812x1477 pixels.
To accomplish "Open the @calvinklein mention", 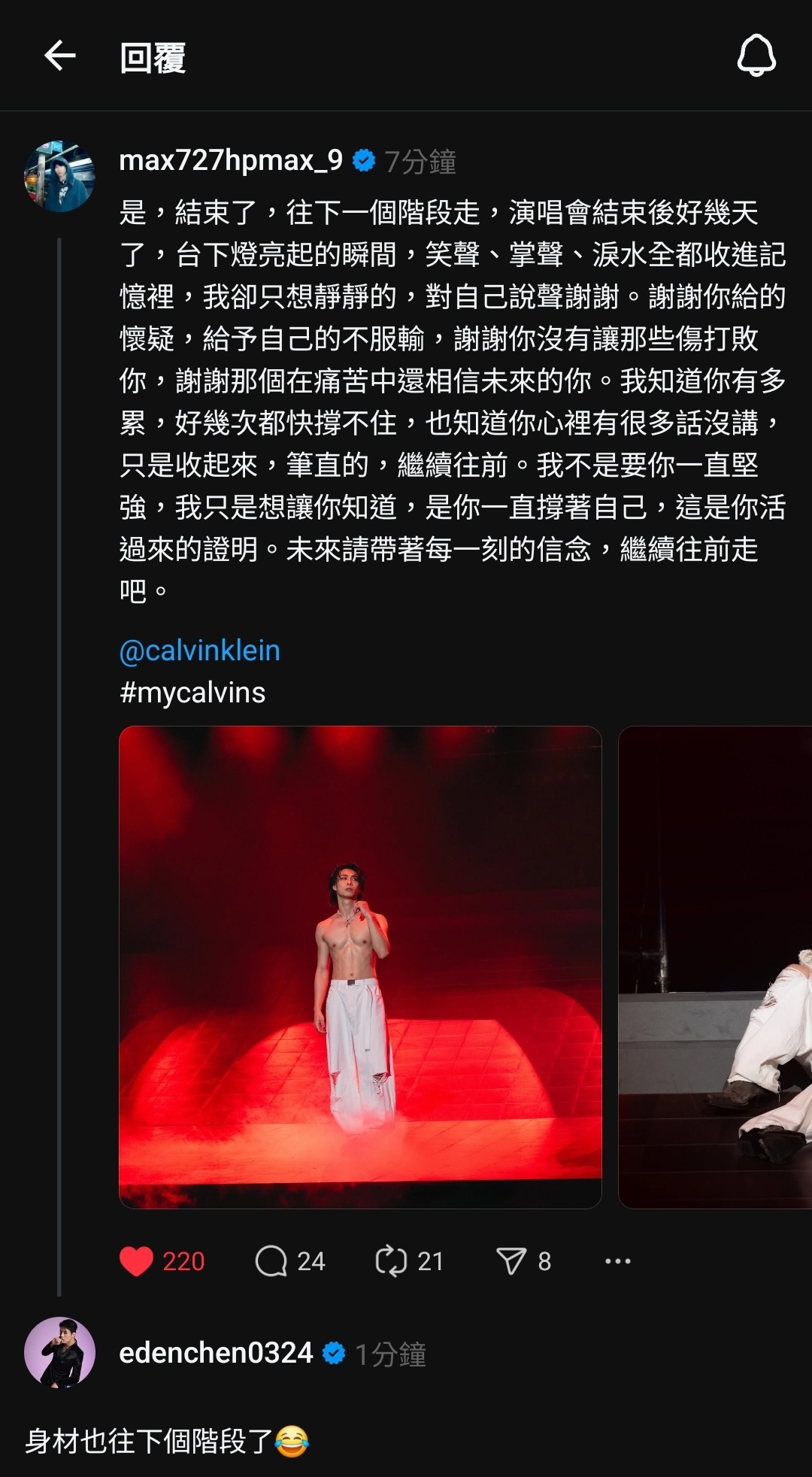I will [199, 651].
